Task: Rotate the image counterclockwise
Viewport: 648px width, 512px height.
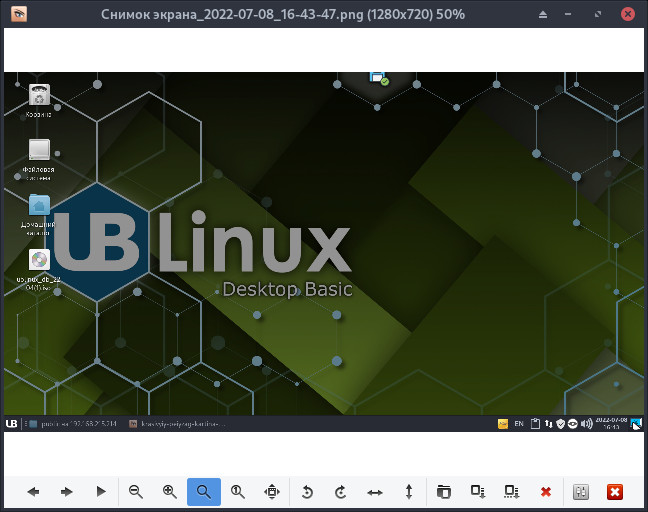Action: [x=308, y=492]
